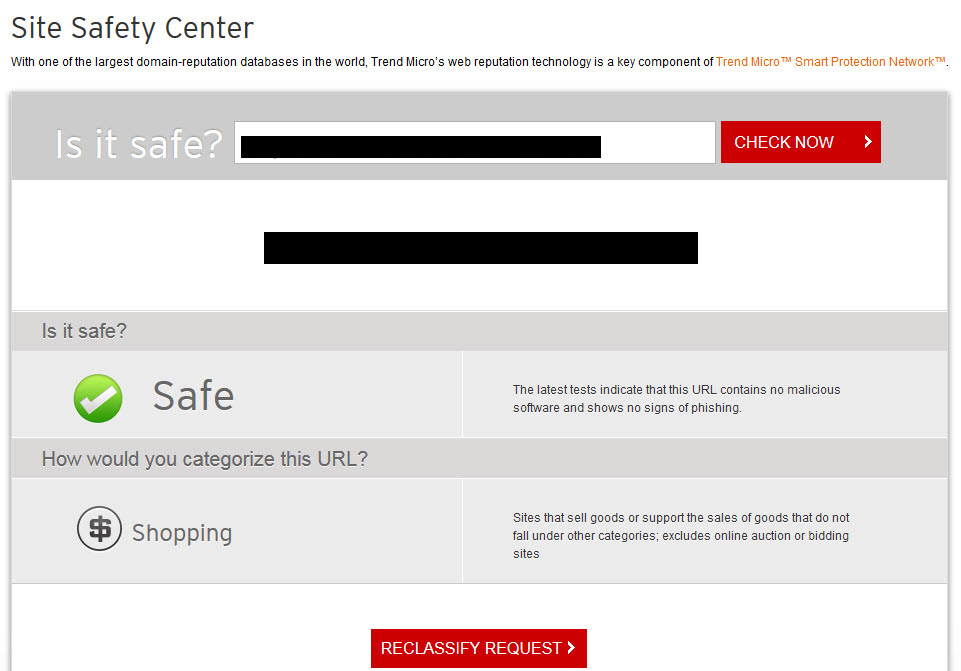Select the Shopping category label text
Screen dimensions: 961x671
click(x=182, y=533)
